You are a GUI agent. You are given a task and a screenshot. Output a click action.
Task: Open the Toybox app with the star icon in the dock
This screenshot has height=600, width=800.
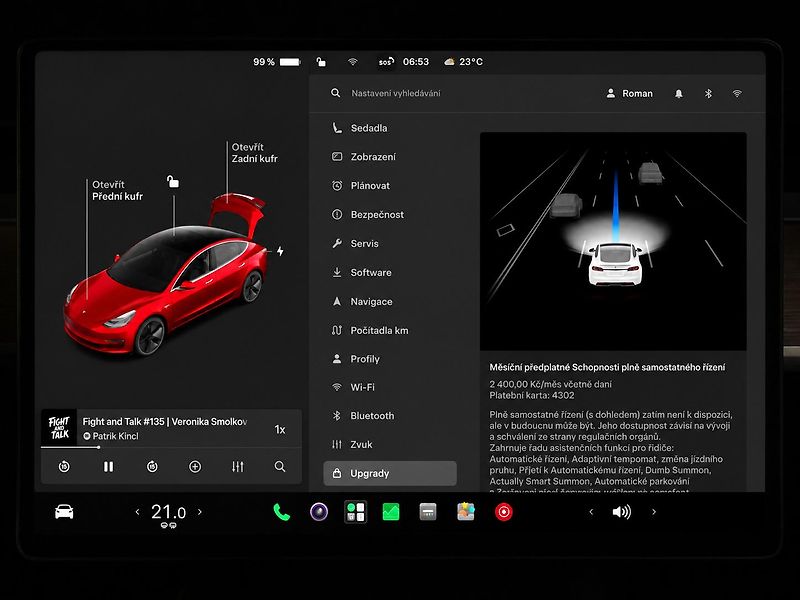click(x=466, y=511)
